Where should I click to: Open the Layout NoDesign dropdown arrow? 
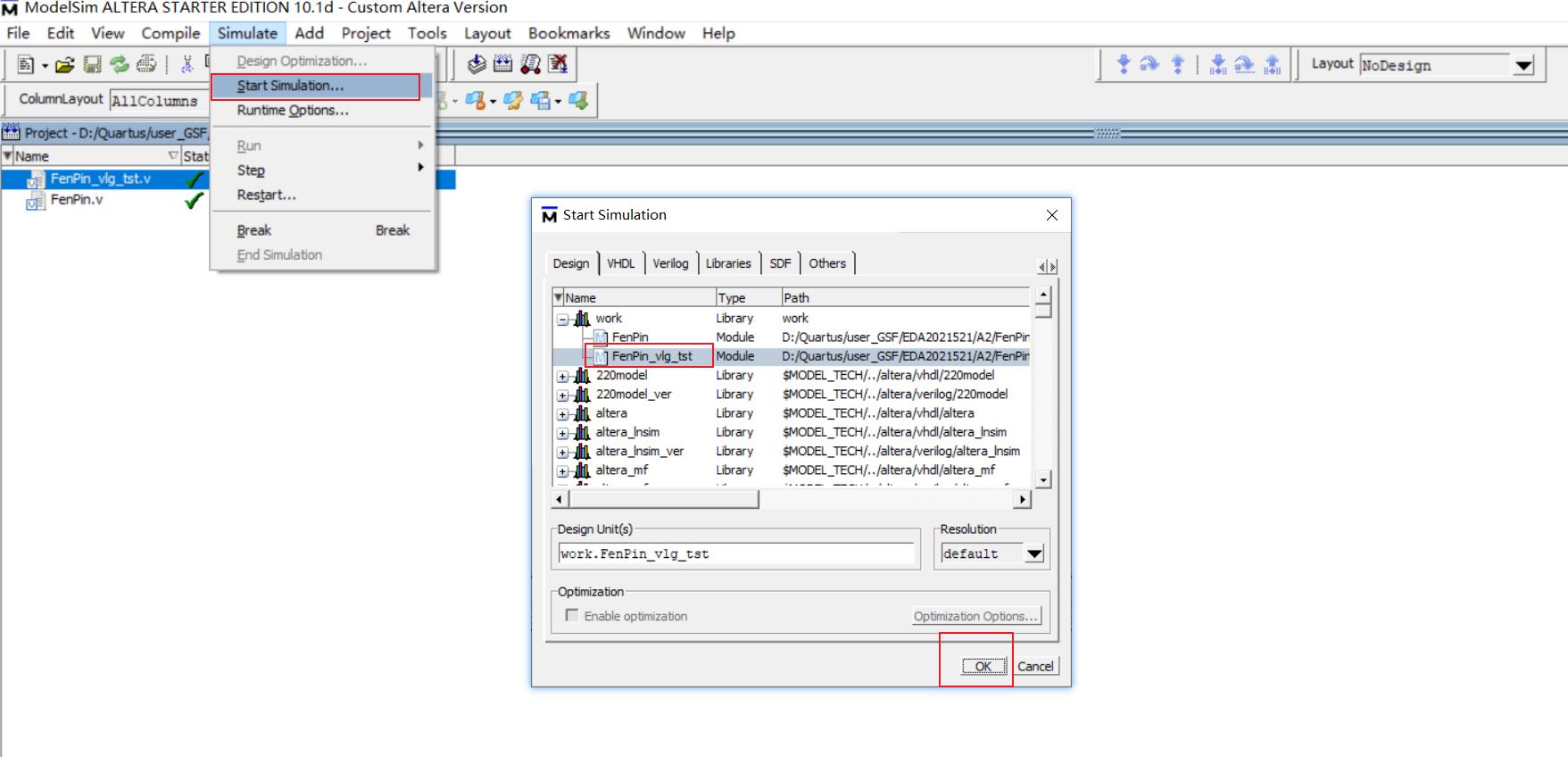(x=1524, y=65)
